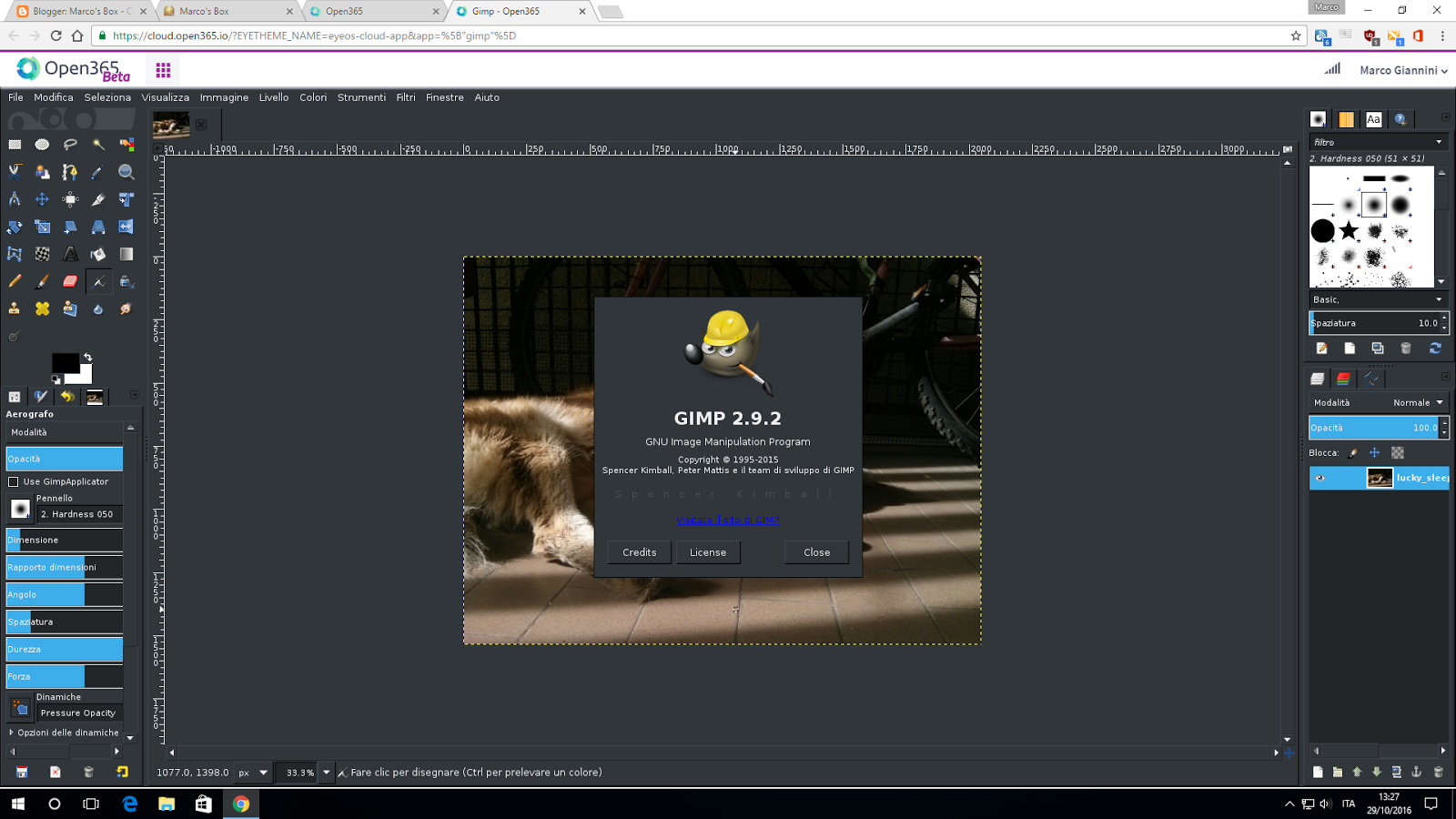Image resolution: width=1456 pixels, height=819 pixels.
Task: Select the Move tool
Action: 42,199
